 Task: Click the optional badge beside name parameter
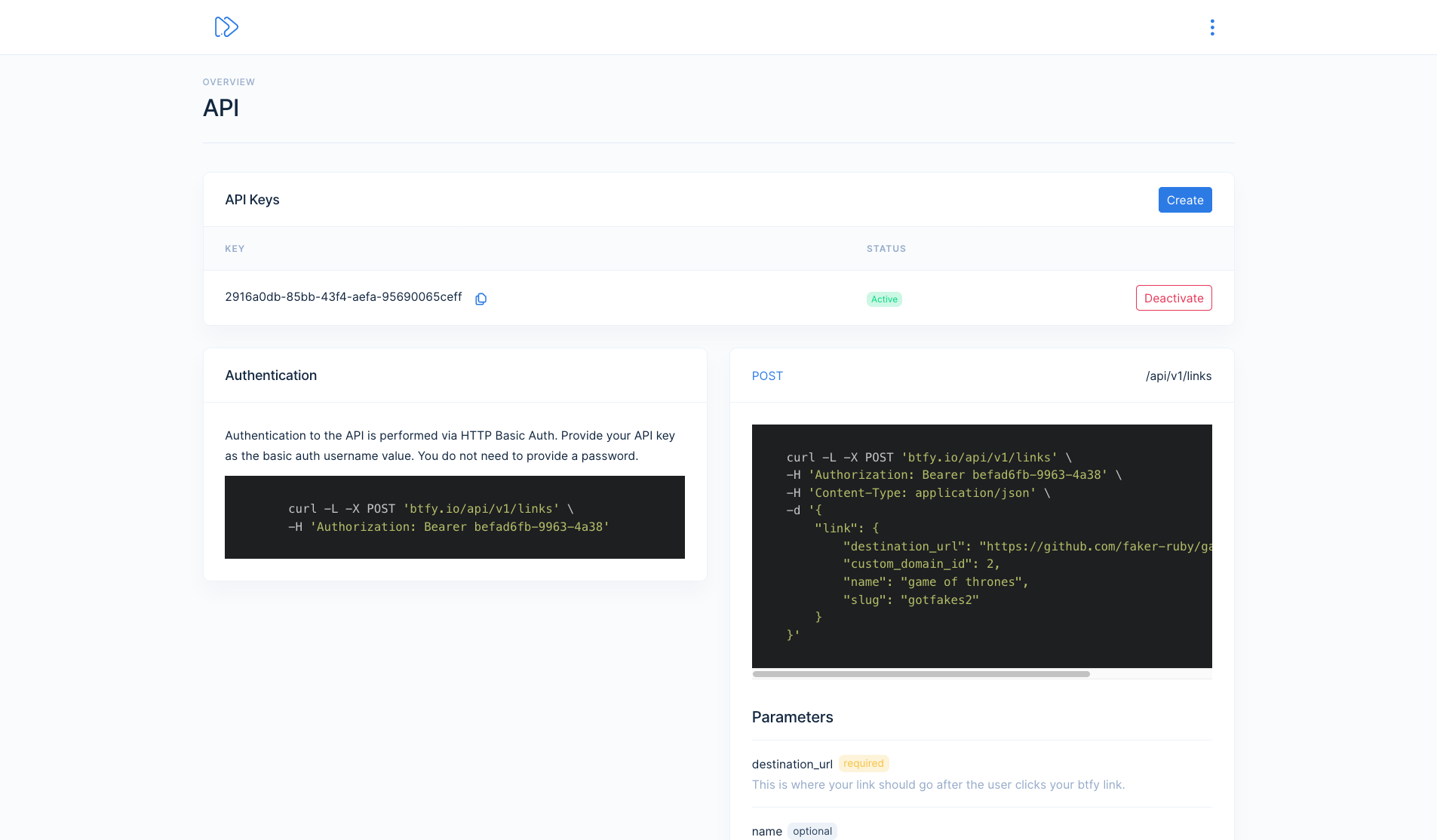[x=812, y=830]
